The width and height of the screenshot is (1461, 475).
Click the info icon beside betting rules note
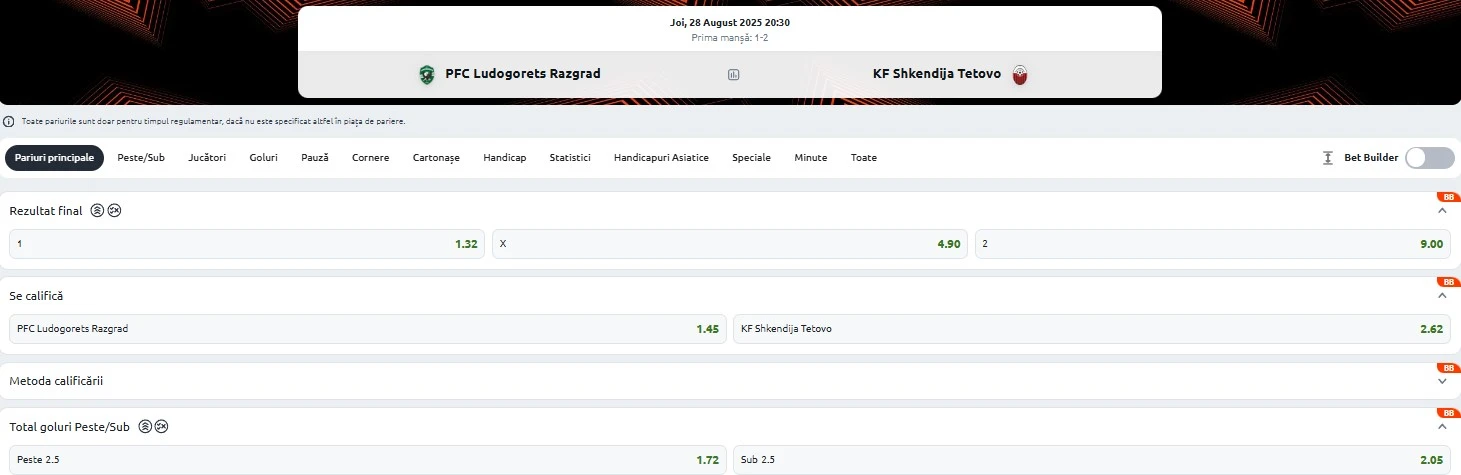tap(9, 121)
